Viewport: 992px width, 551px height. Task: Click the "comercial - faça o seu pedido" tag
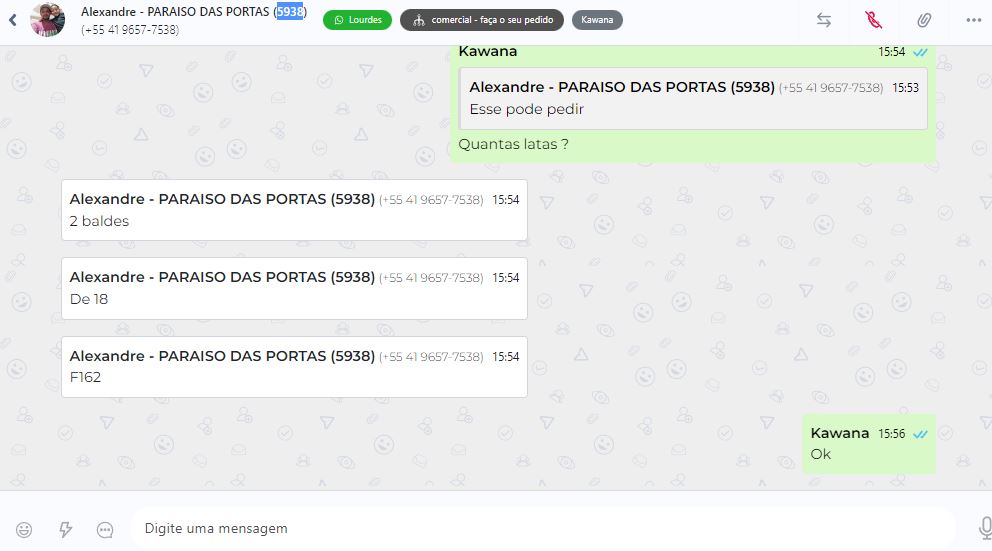click(x=482, y=20)
